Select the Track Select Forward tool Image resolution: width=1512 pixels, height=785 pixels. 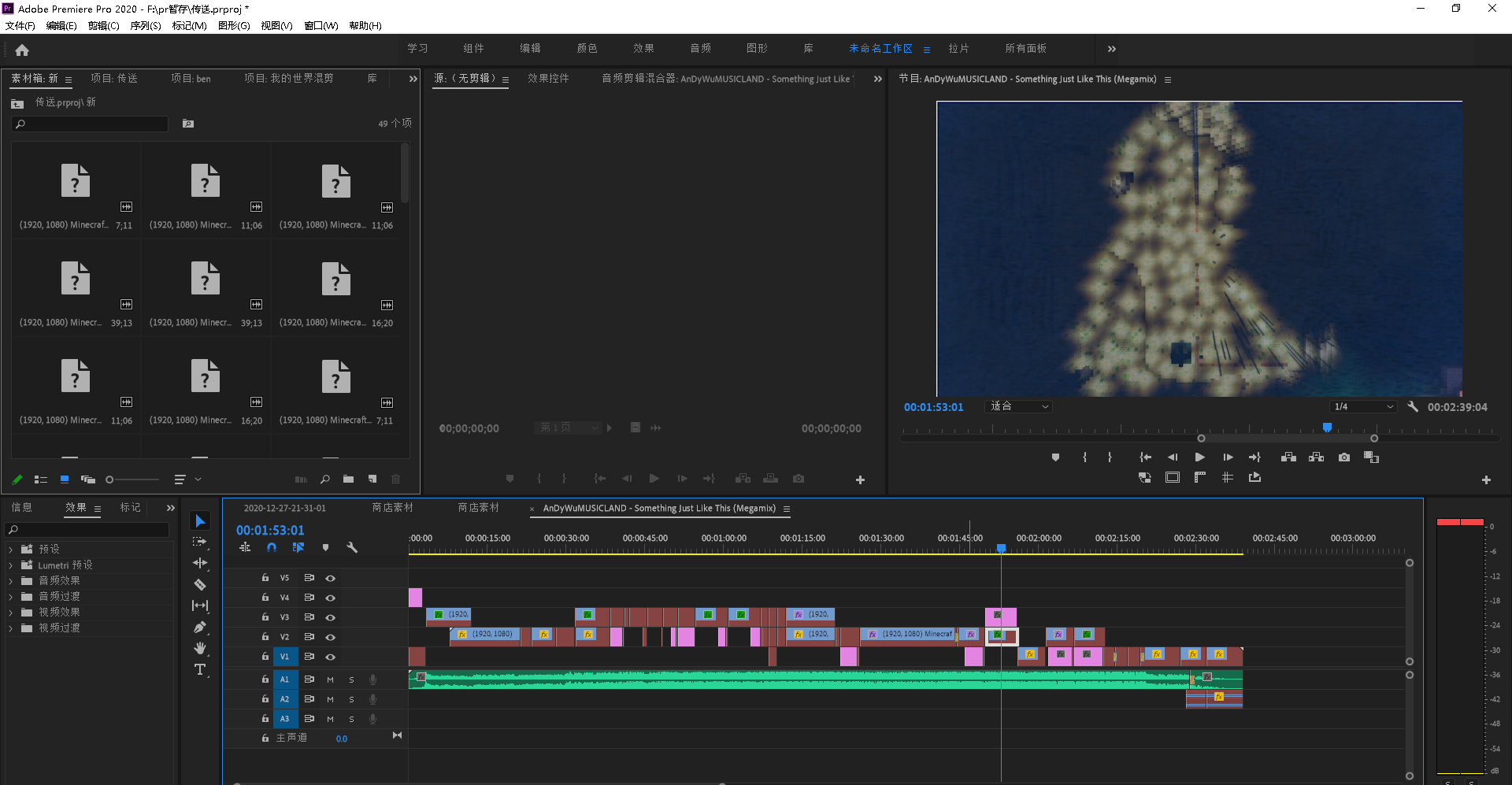(x=200, y=542)
